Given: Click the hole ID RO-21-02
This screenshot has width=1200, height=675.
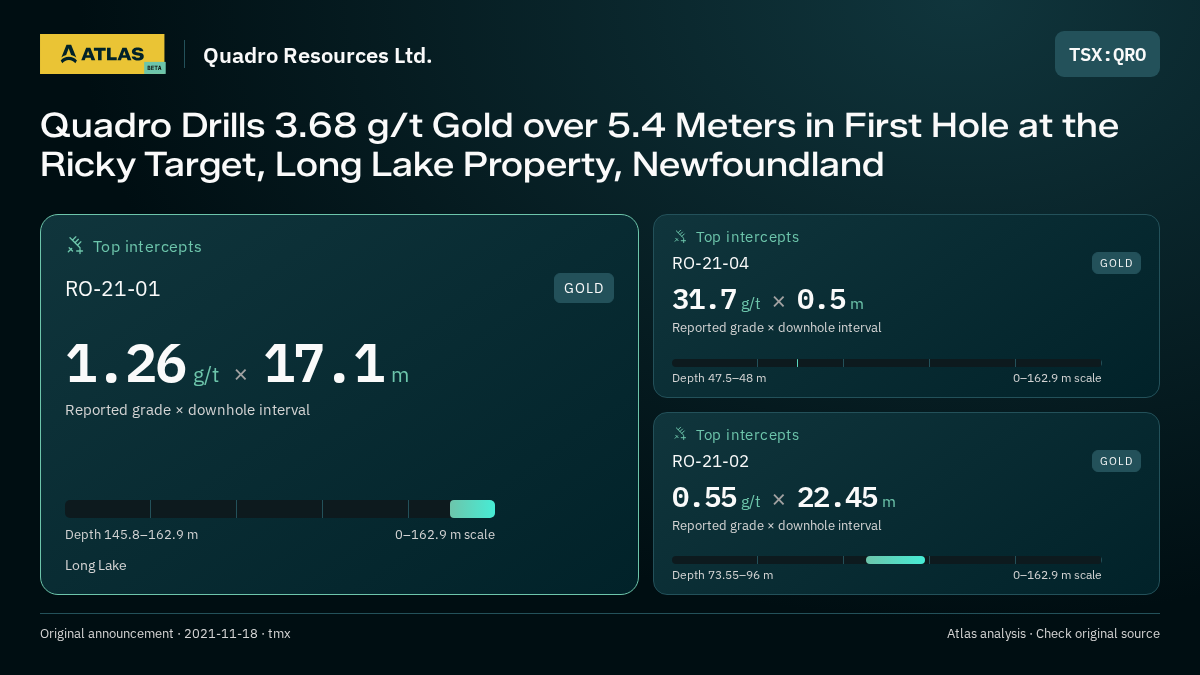Looking at the screenshot, I should [x=710, y=461].
